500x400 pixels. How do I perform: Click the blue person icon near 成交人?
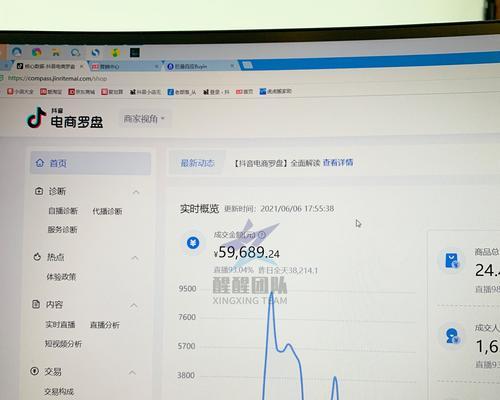point(452,336)
